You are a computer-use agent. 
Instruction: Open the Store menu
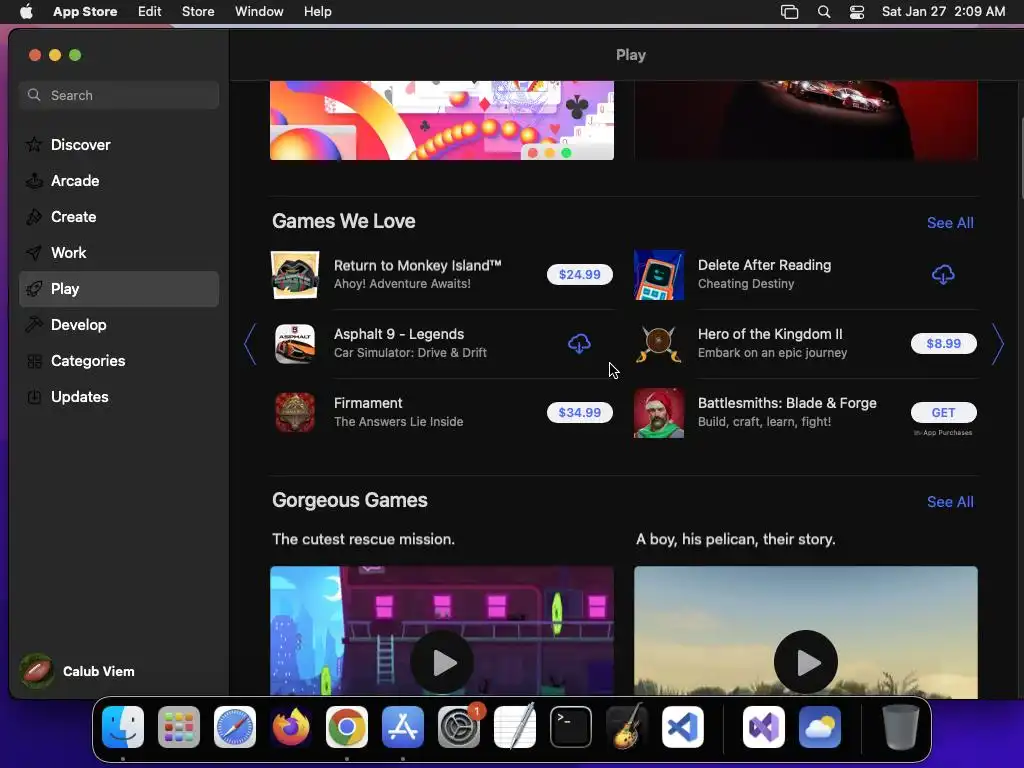(198, 12)
